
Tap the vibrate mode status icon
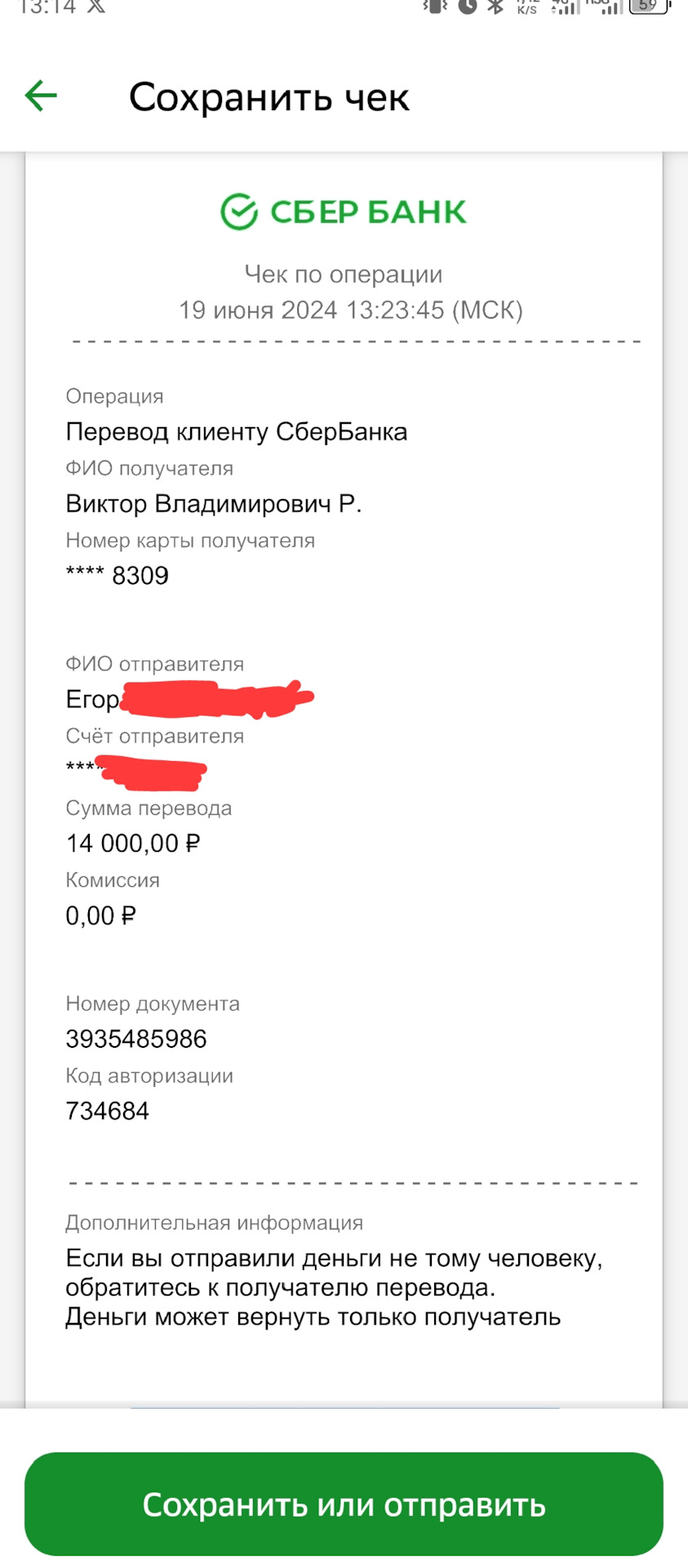coord(434,7)
